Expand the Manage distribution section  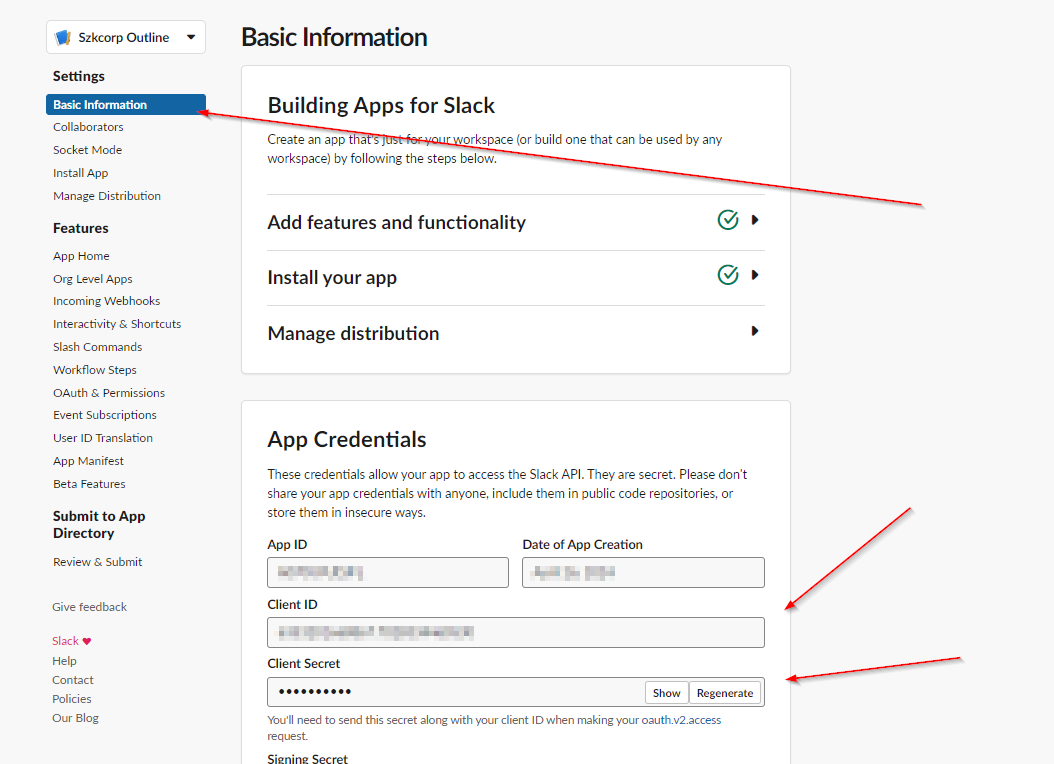pos(755,331)
